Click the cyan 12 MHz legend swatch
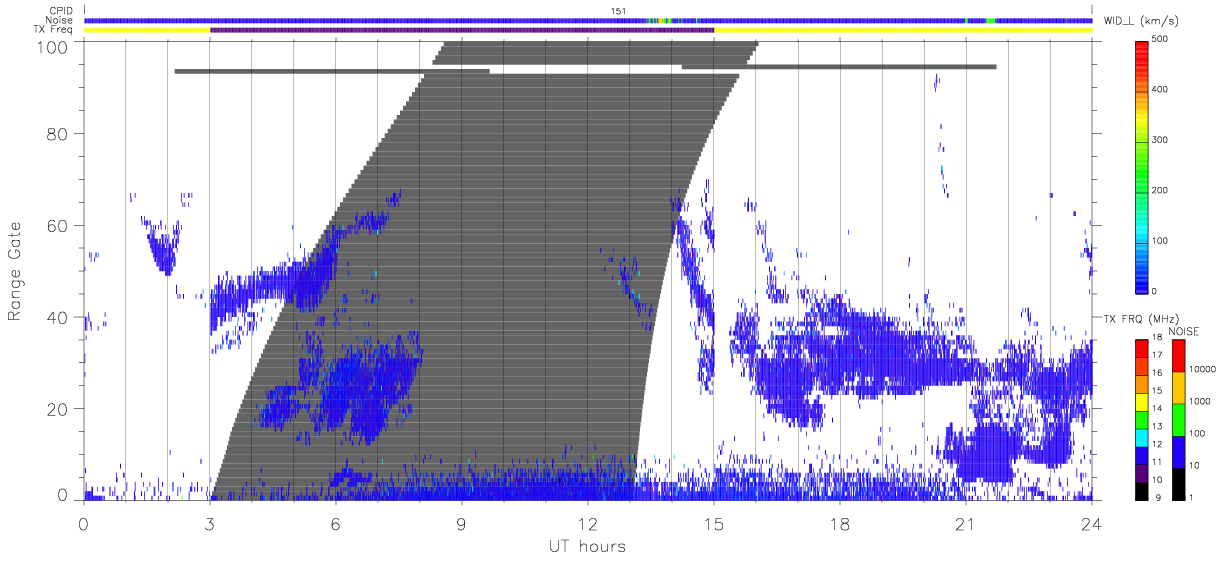Screen dimensions: 1228x567 click(1142, 438)
